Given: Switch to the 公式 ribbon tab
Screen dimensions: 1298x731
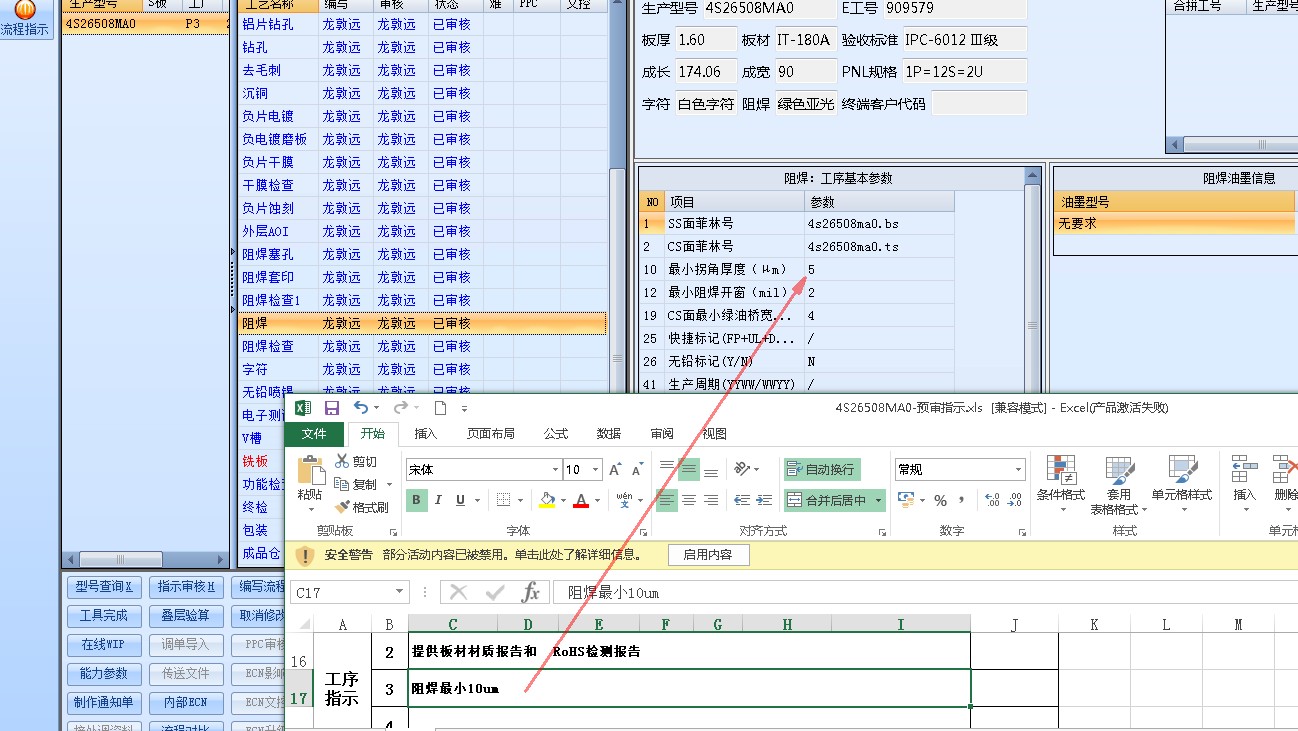Looking at the screenshot, I should coord(556,434).
